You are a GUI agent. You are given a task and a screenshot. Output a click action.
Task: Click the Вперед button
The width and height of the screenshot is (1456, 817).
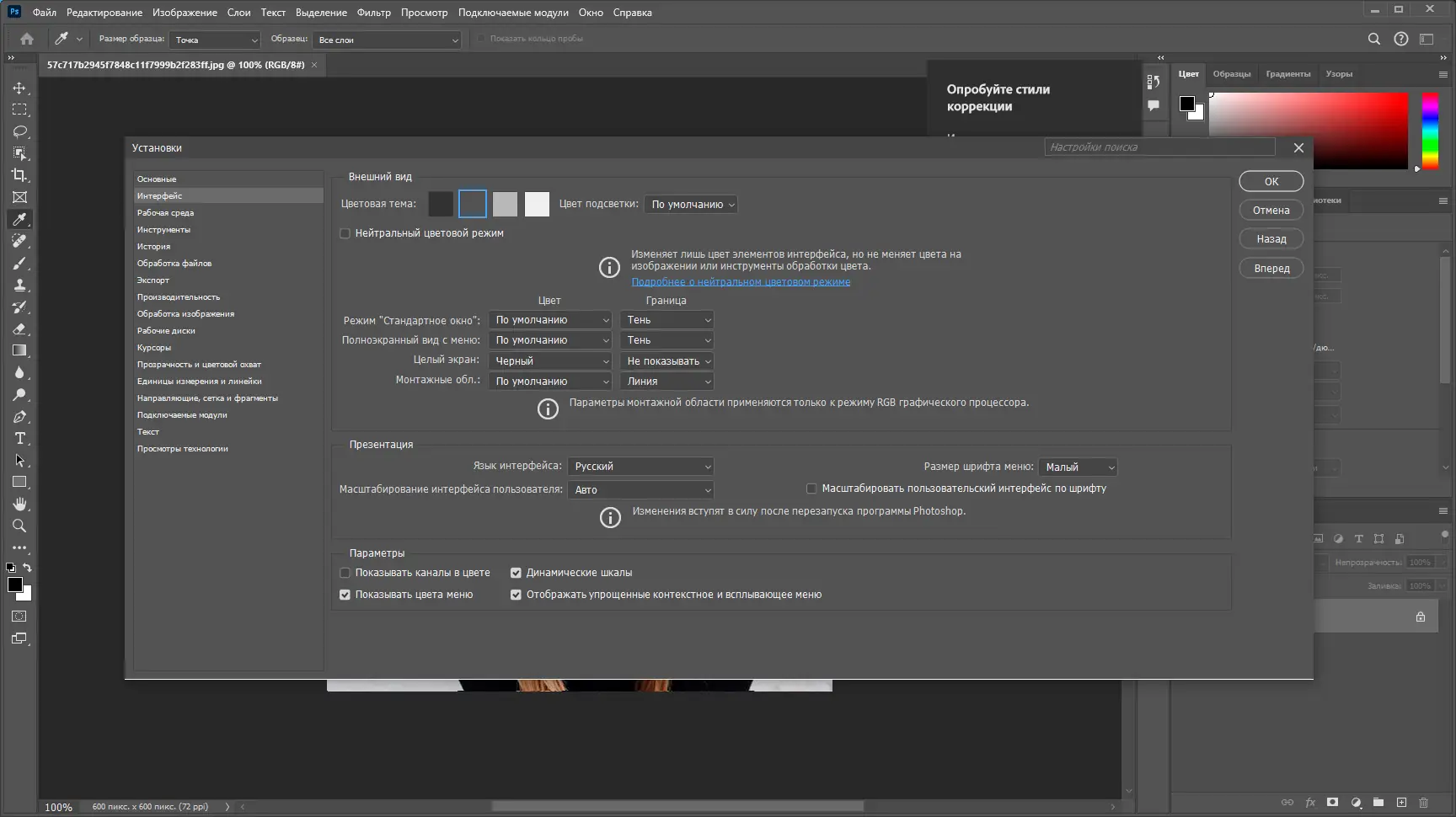1271,269
